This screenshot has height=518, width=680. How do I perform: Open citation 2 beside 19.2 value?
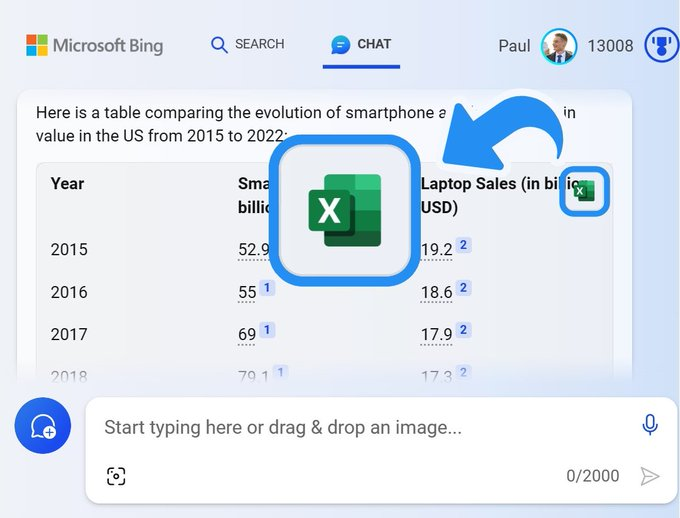point(464,245)
